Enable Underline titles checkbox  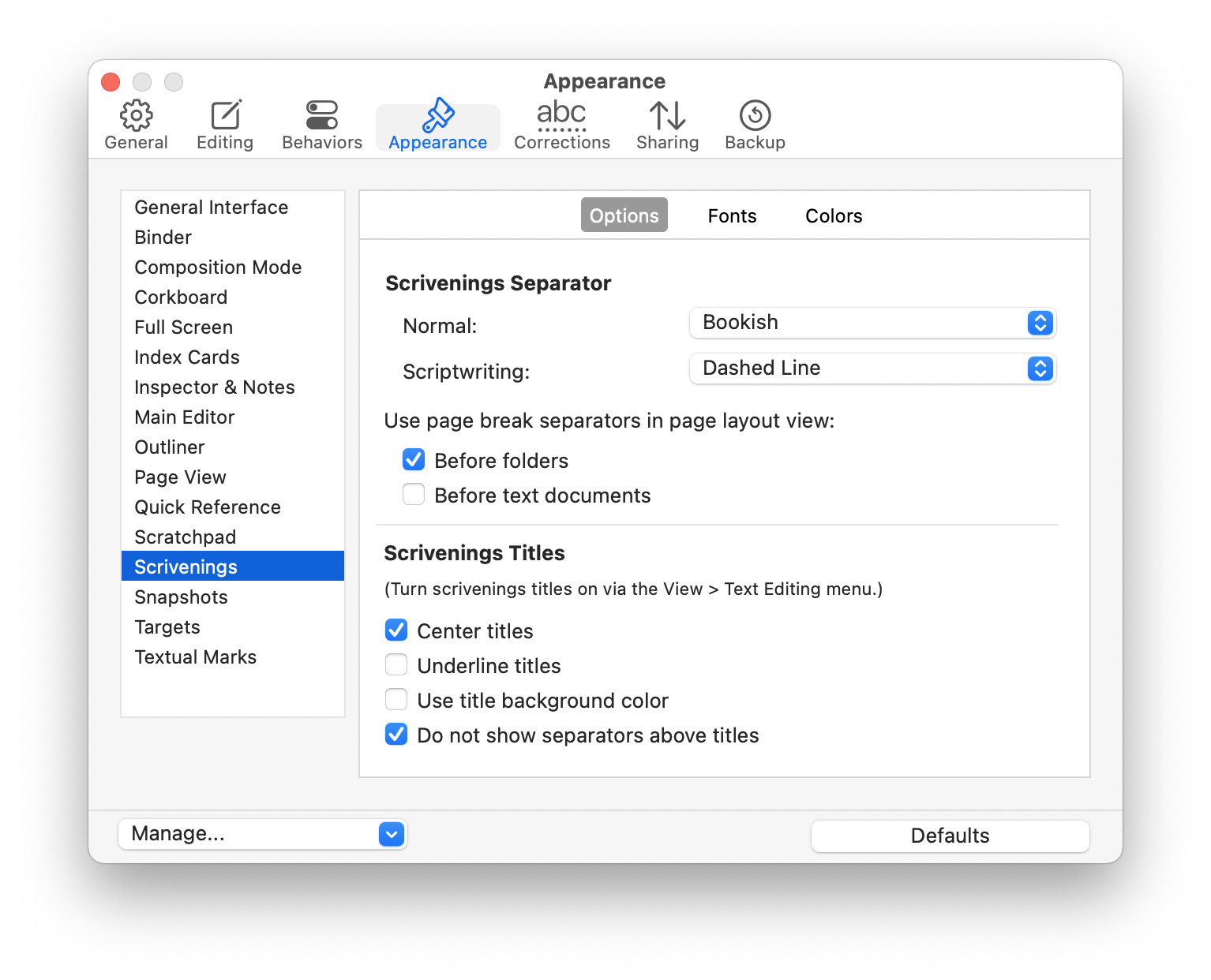[396, 665]
